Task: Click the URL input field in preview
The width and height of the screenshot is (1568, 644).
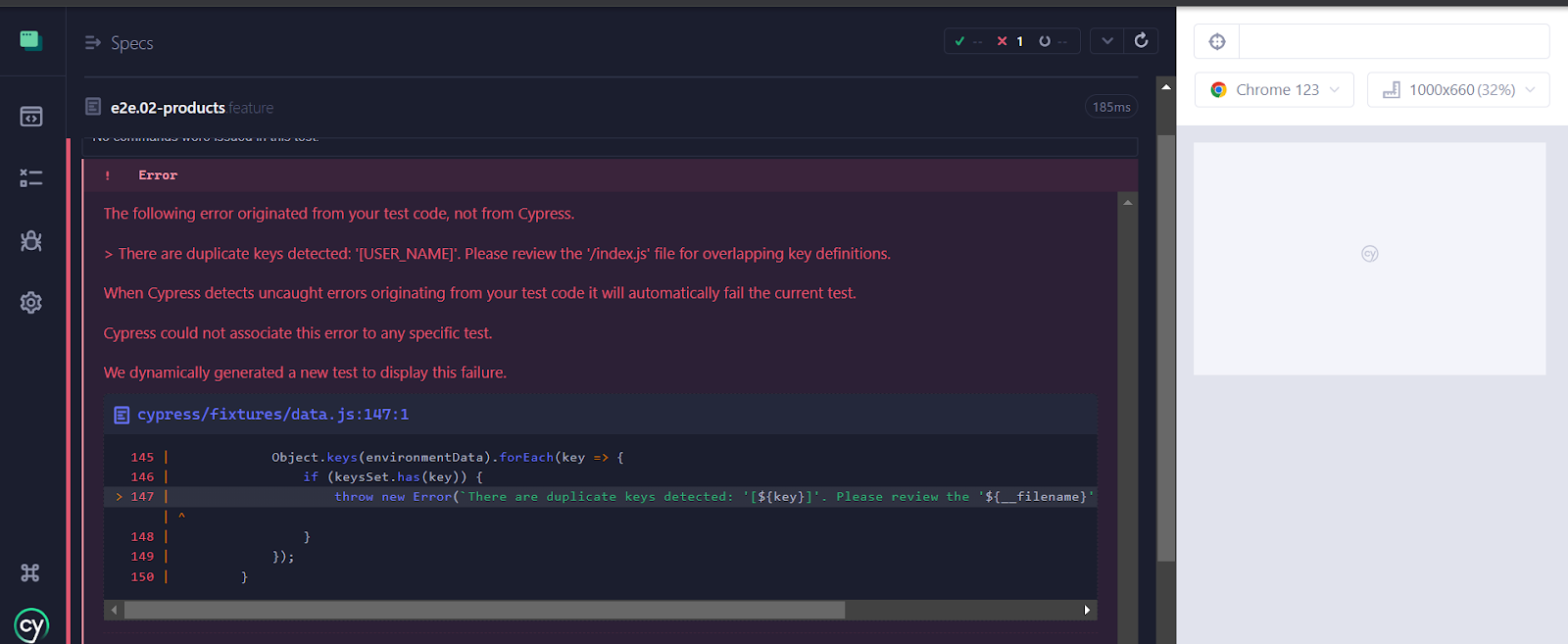Action: pos(1394,41)
